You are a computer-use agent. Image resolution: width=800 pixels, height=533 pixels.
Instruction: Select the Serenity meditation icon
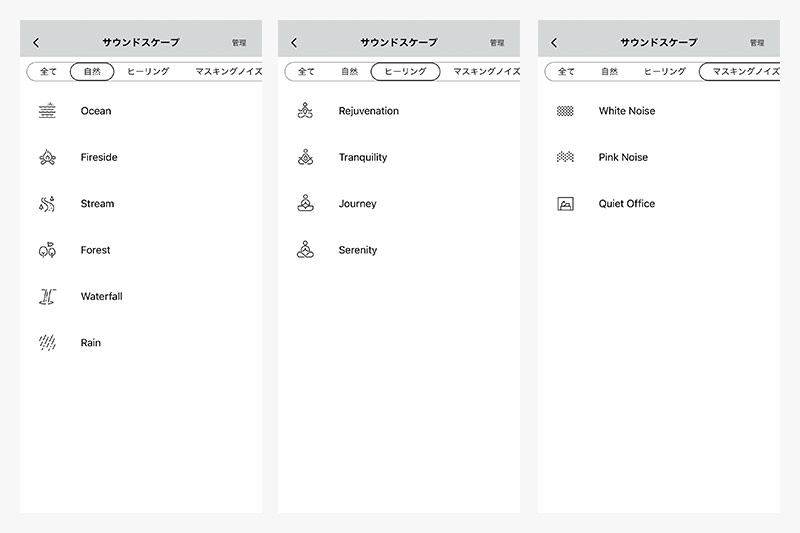[x=305, y=250]
